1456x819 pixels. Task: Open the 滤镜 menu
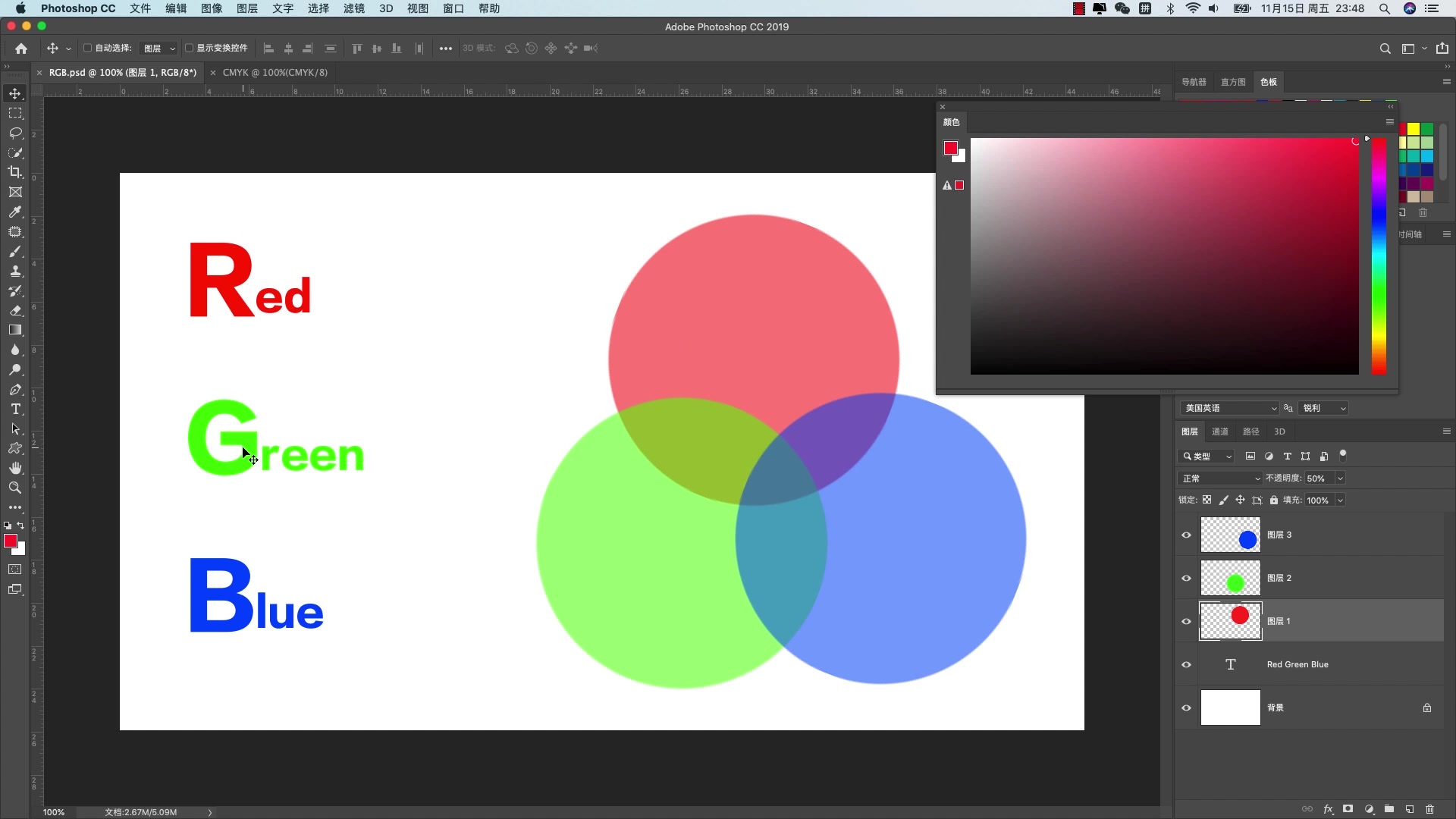[x=353, y=8]
